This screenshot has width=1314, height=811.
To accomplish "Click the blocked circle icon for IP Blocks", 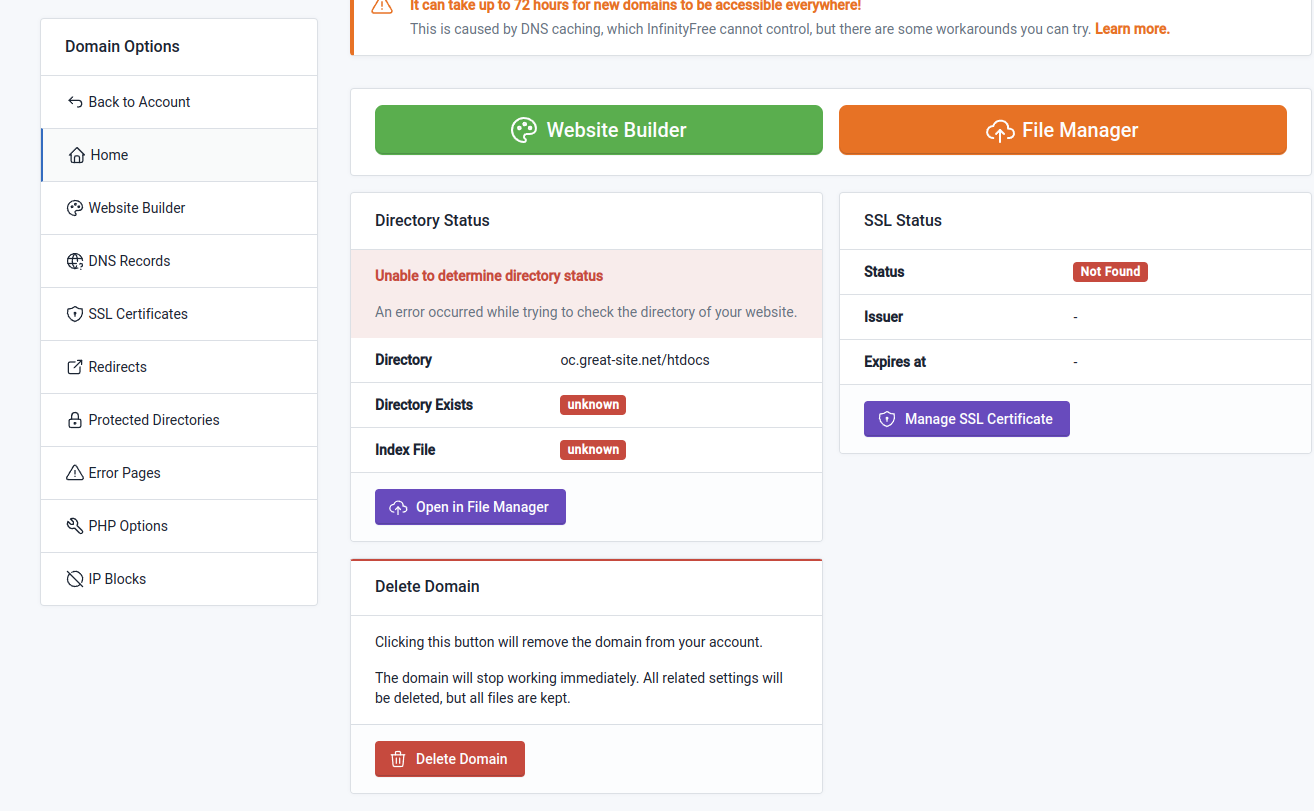I will point(75,579).
